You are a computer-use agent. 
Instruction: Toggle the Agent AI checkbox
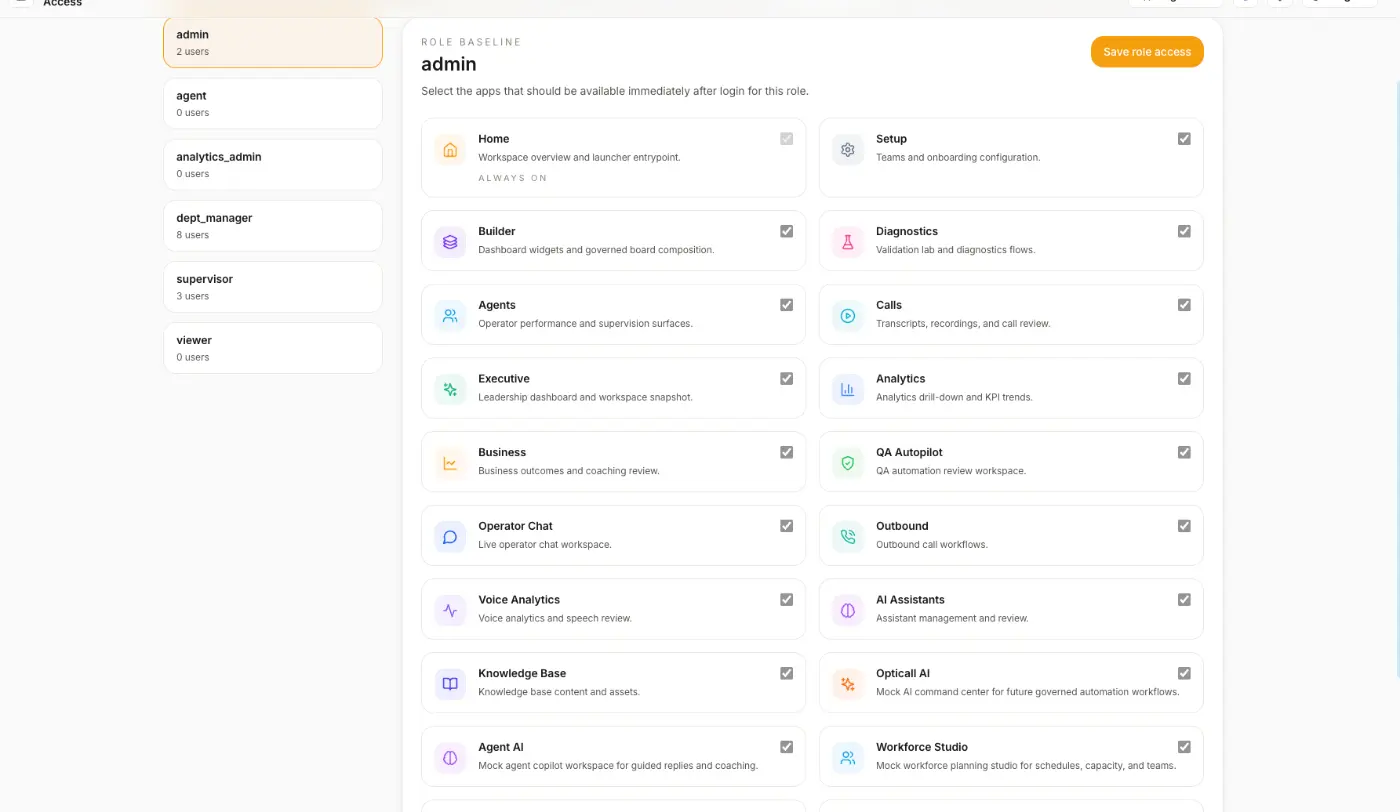coord(786,747)
